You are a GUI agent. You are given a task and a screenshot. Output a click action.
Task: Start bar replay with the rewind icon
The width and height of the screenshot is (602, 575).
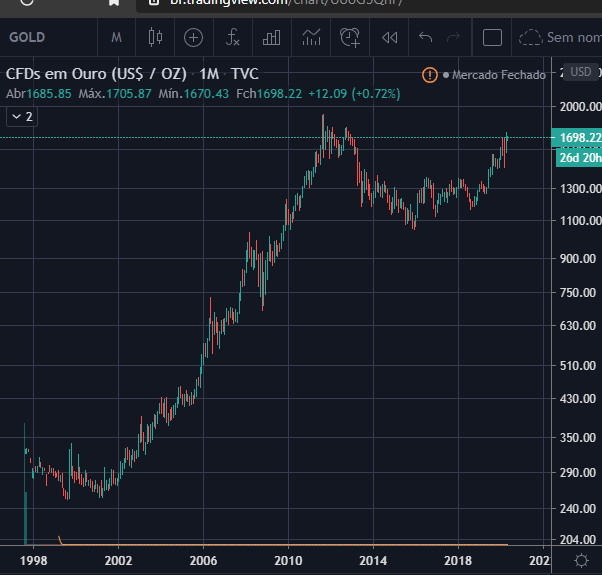pyautogui.click(x=390, y=38)
